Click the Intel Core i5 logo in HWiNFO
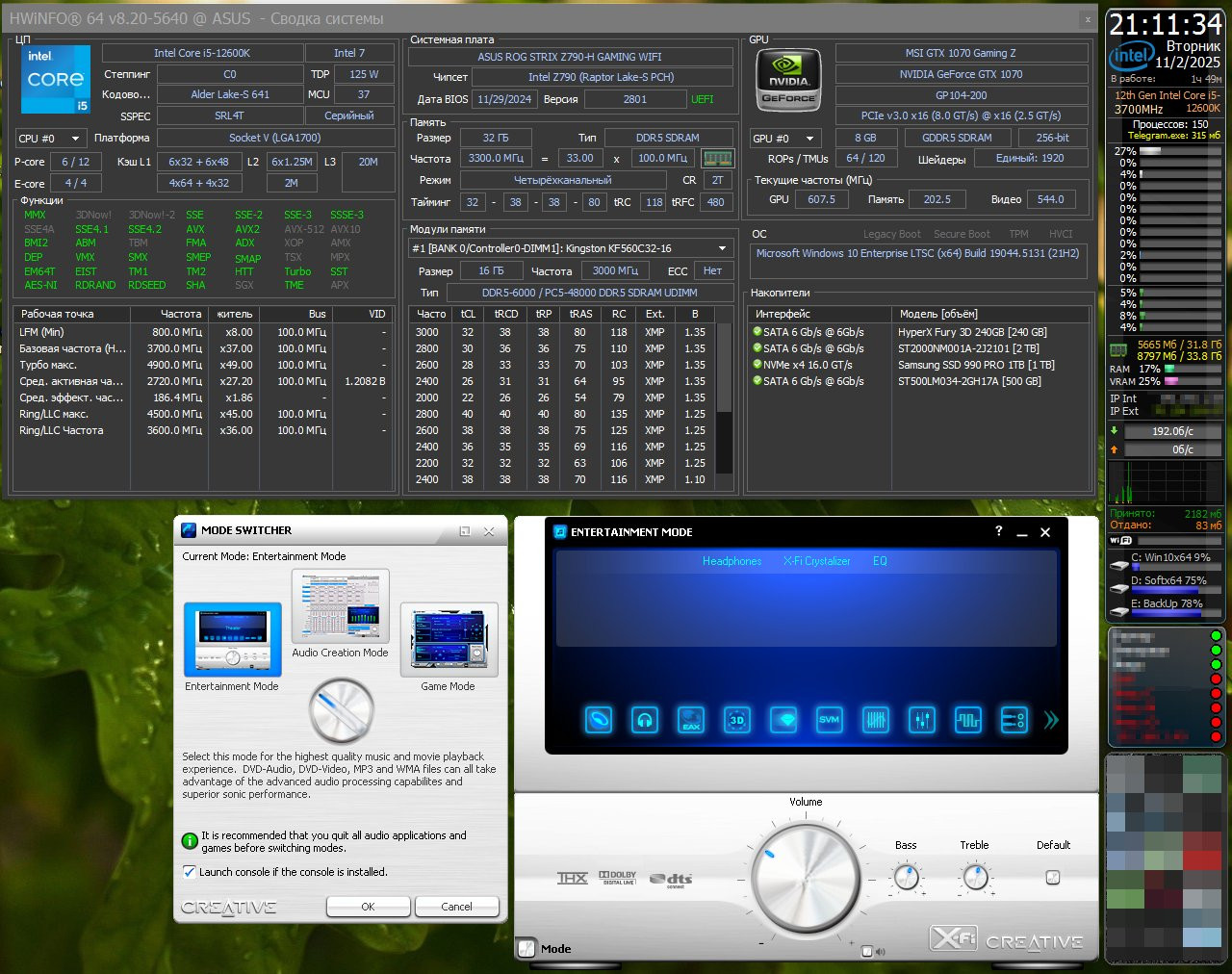1232x974 pixels. [56, 79]
